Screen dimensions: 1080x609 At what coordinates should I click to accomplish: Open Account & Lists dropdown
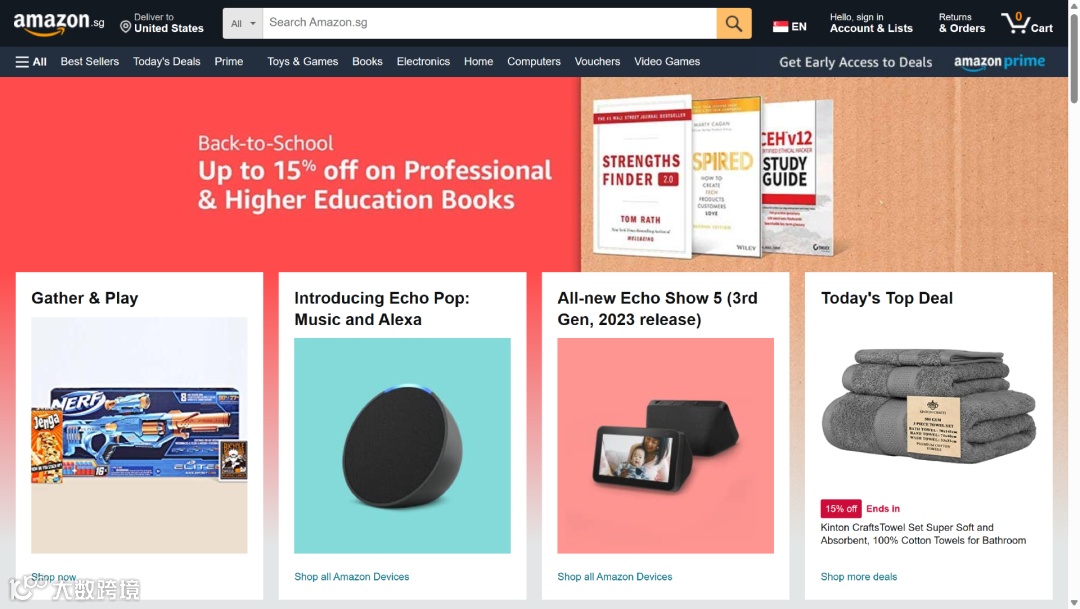click(871, 23)
